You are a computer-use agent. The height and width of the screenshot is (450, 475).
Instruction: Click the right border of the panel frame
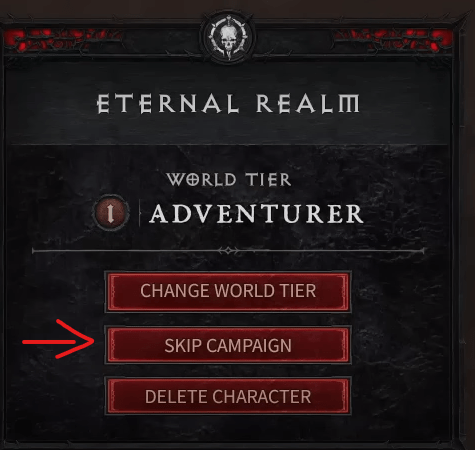(x=460, y=233)
